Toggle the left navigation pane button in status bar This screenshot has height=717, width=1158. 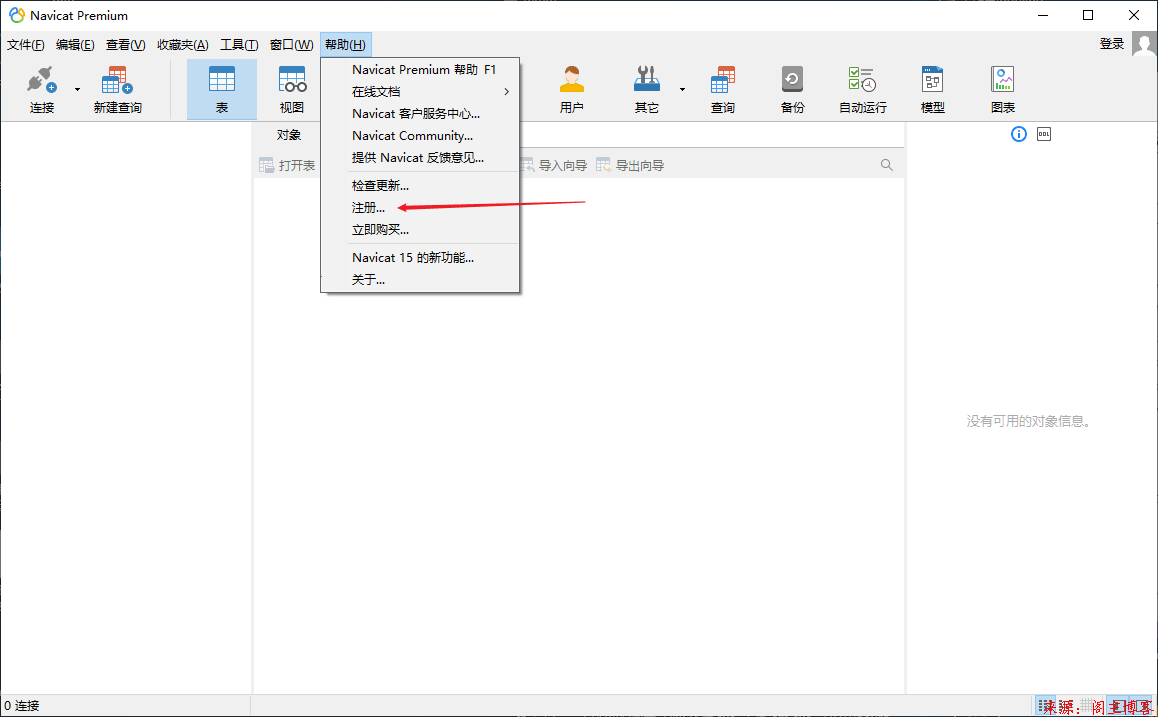[x=1118, y=706]
